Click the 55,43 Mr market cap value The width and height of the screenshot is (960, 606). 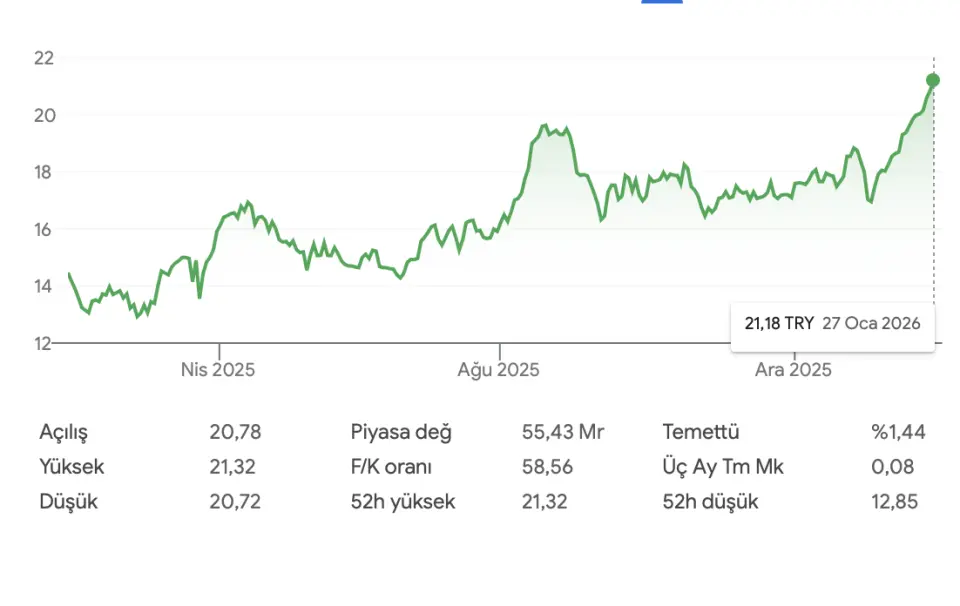563,432
